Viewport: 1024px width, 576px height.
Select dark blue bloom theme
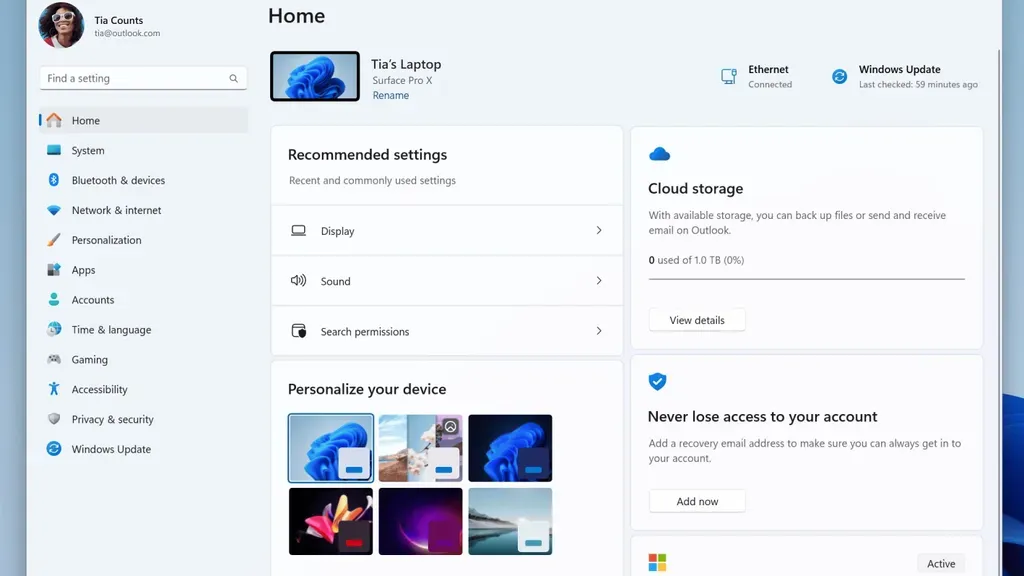pyautogui.click(x=510, y=448)
